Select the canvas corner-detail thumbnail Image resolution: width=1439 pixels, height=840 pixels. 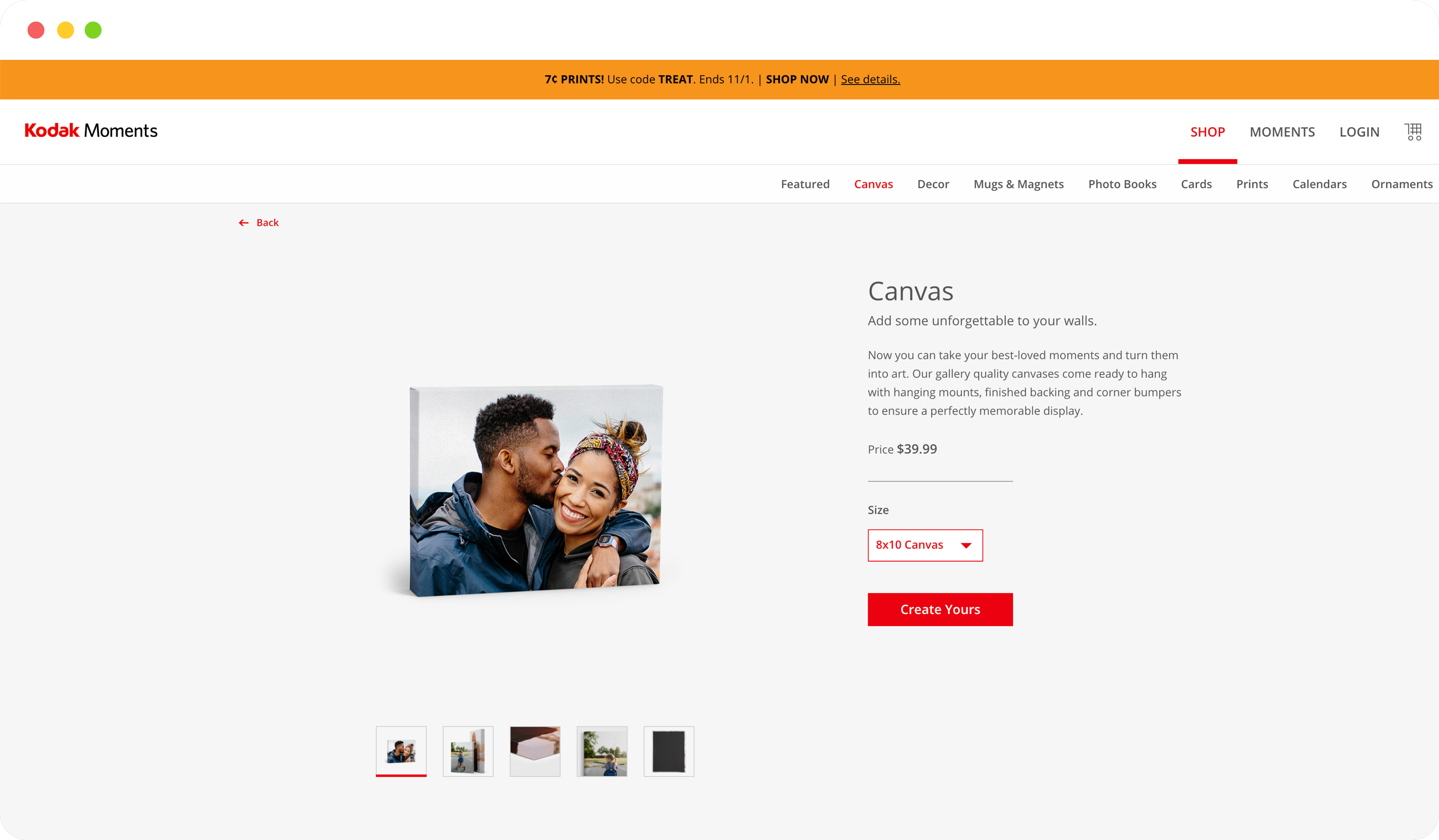tap(535, 751)
